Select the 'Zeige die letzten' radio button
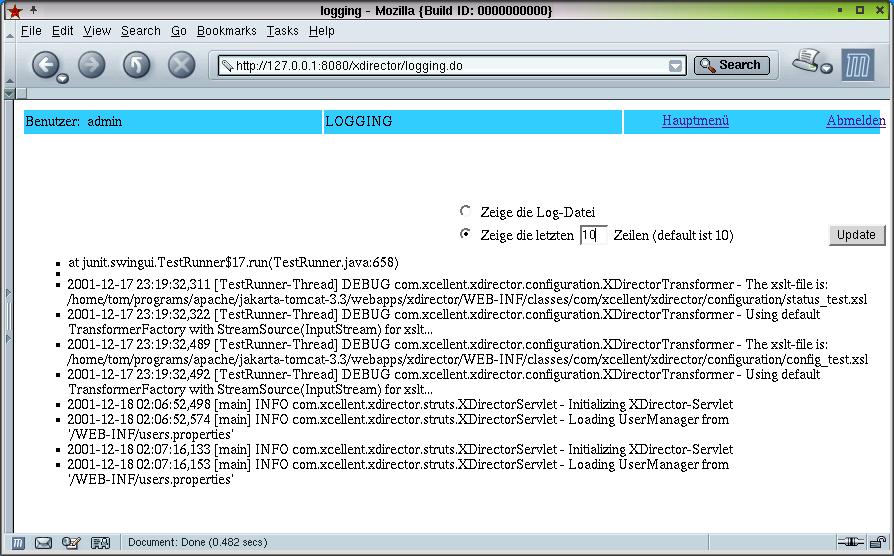Viewport: 894px width, 556px height. pyautogui.click(x=465, y=234)
